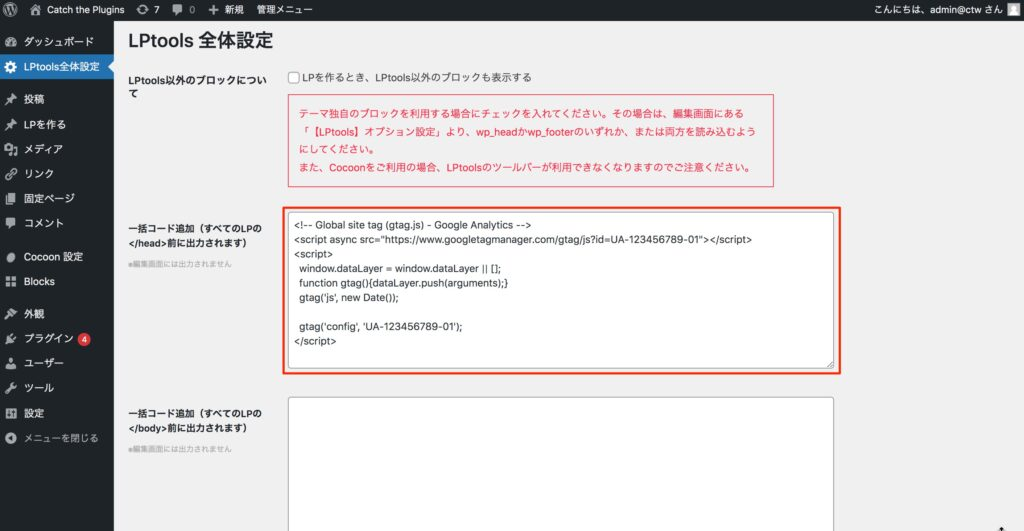Viewport: 1024px width, 531px height.
Task: Click the collapse menu arrow icon
Action: 10,438
